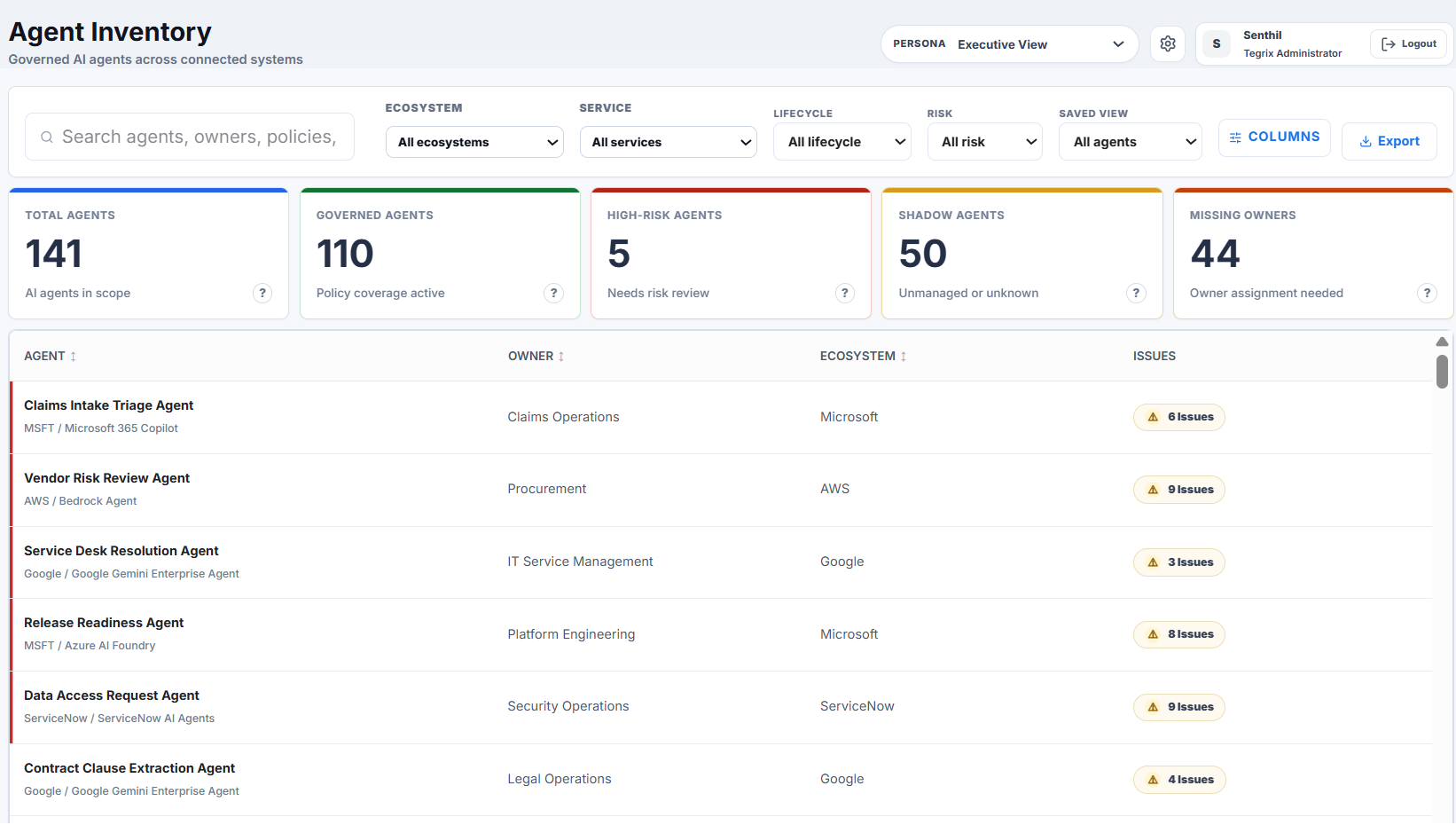
Task: Sort by Agent column sort icon
Action: (74, 357)
